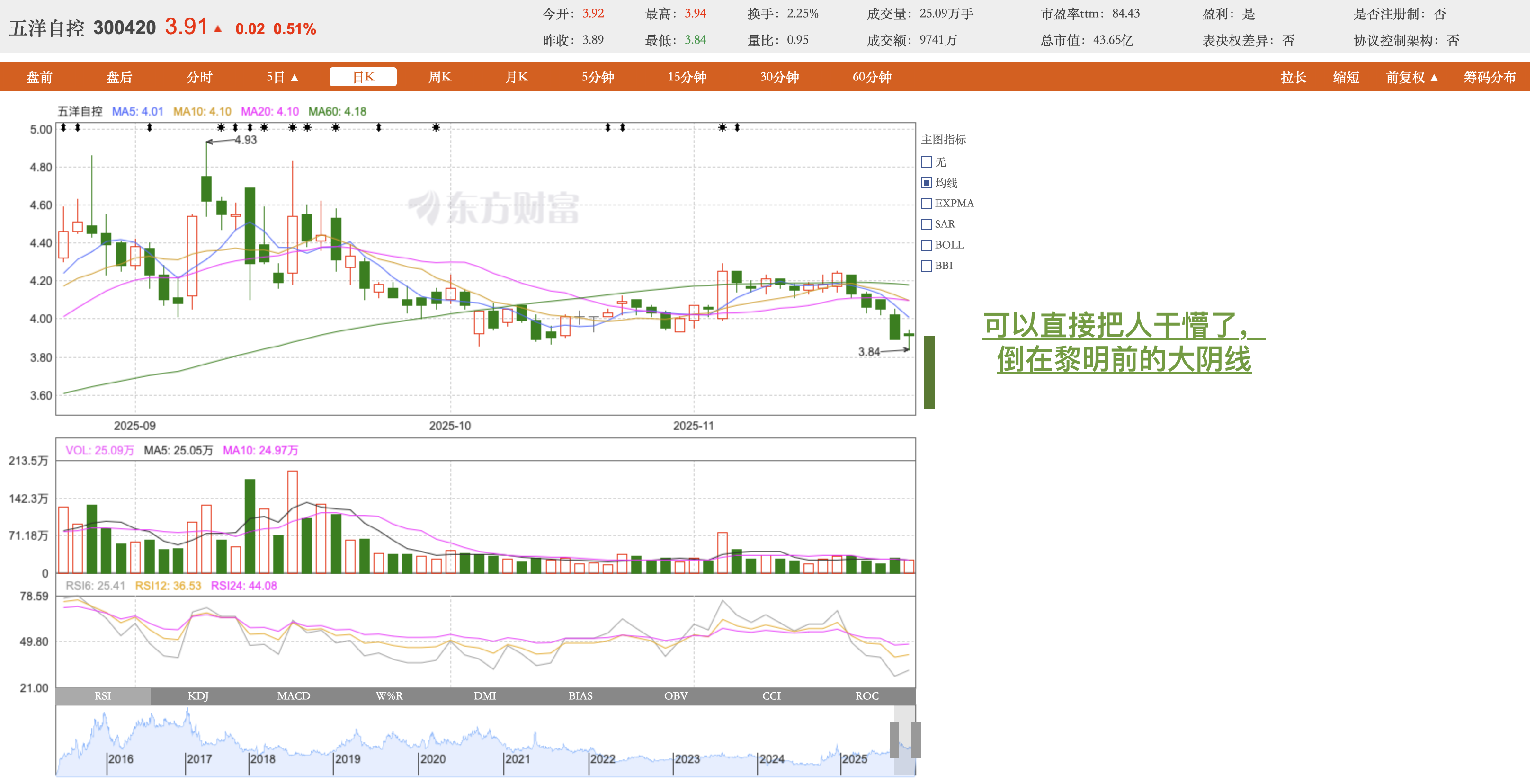Click the star event marker nearest the 2025-10 gridline
Screen dimensions: 1535x784
click(436, 127)
